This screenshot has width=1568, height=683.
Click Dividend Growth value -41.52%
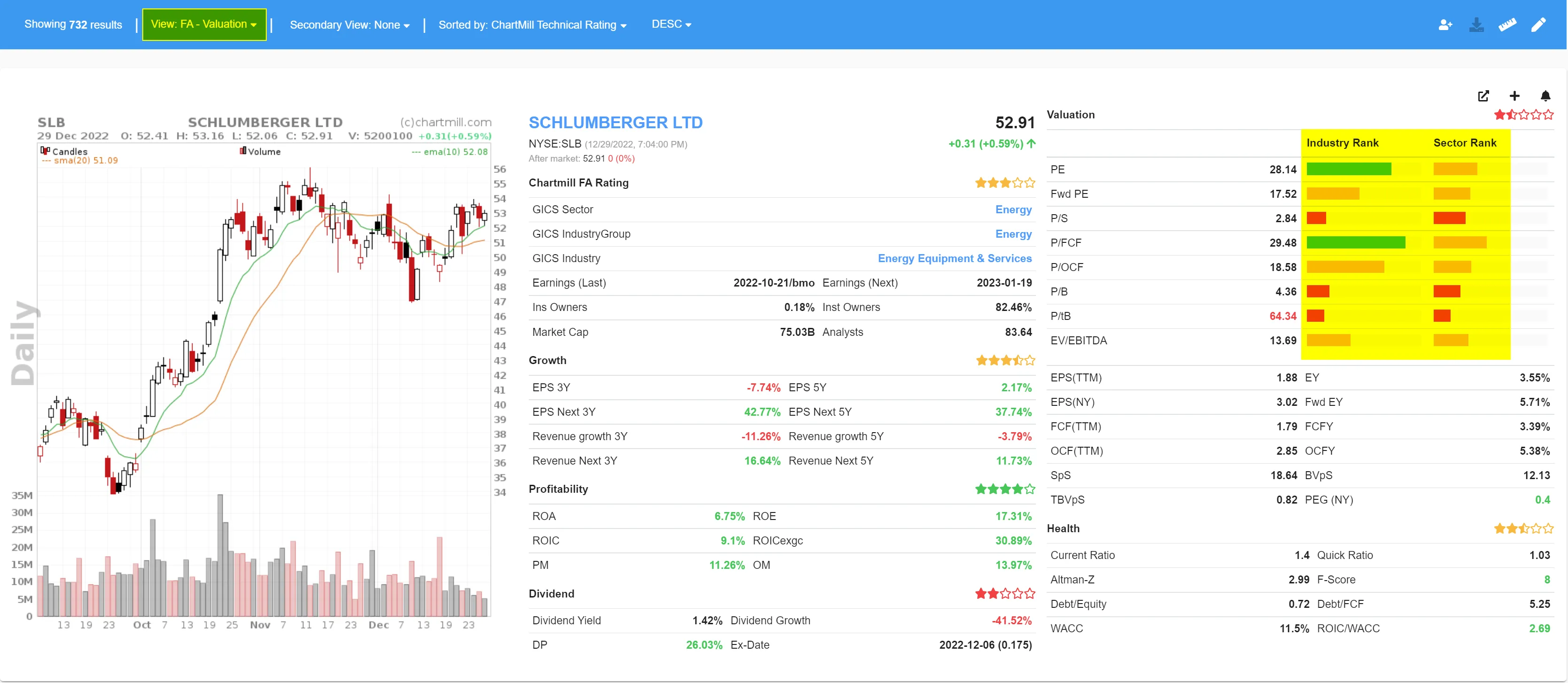1012,621
